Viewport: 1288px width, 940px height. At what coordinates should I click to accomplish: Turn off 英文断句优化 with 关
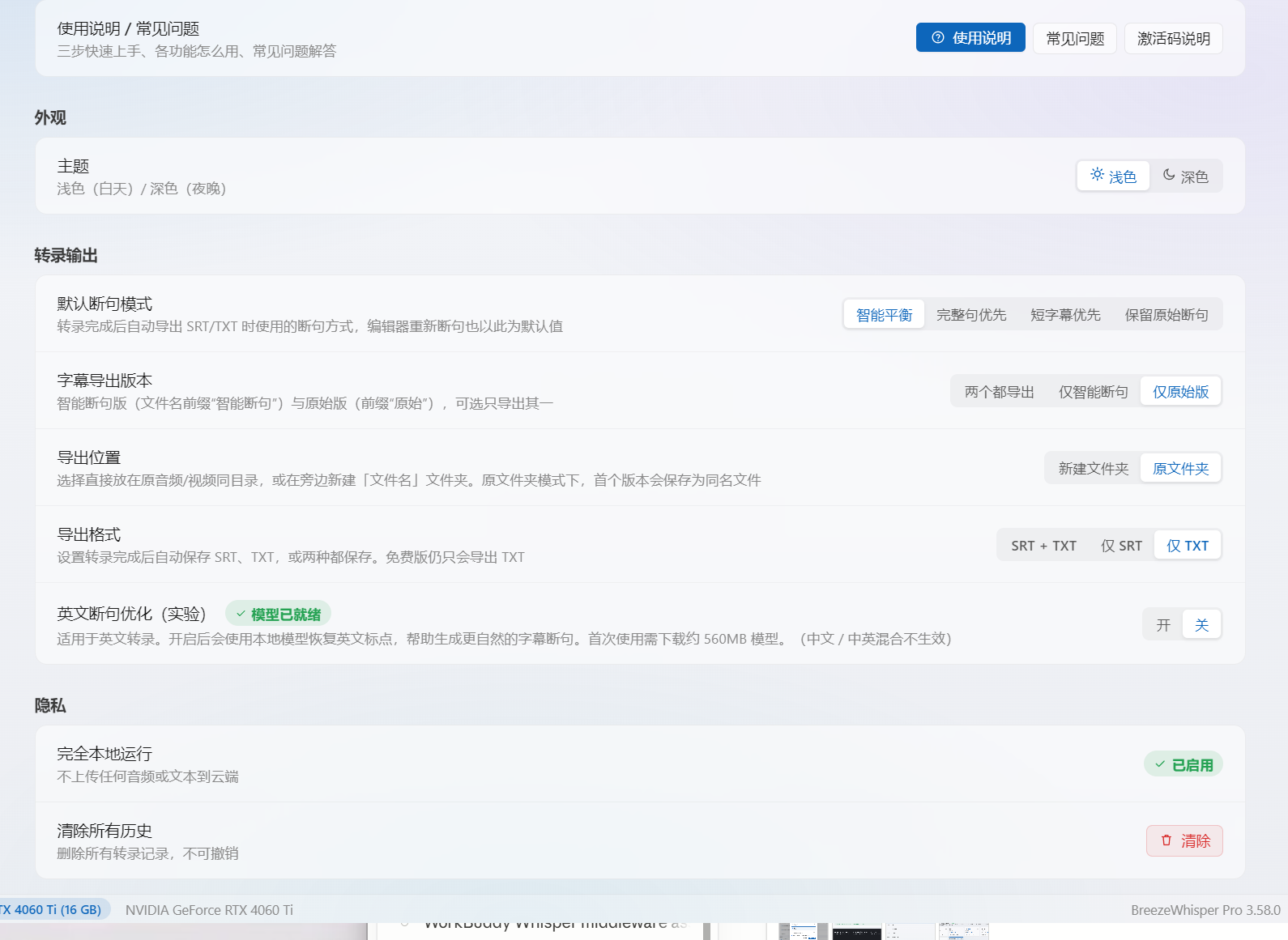[1201, 625]
